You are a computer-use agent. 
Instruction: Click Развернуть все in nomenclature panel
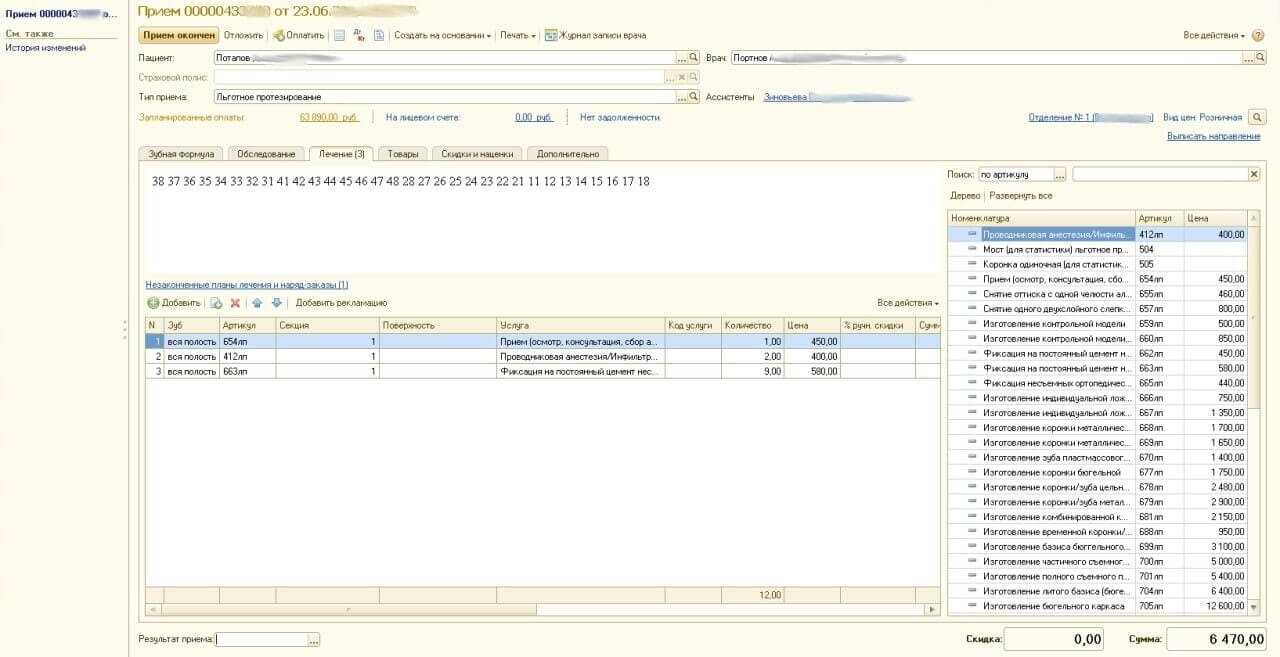coord(1020,196)
